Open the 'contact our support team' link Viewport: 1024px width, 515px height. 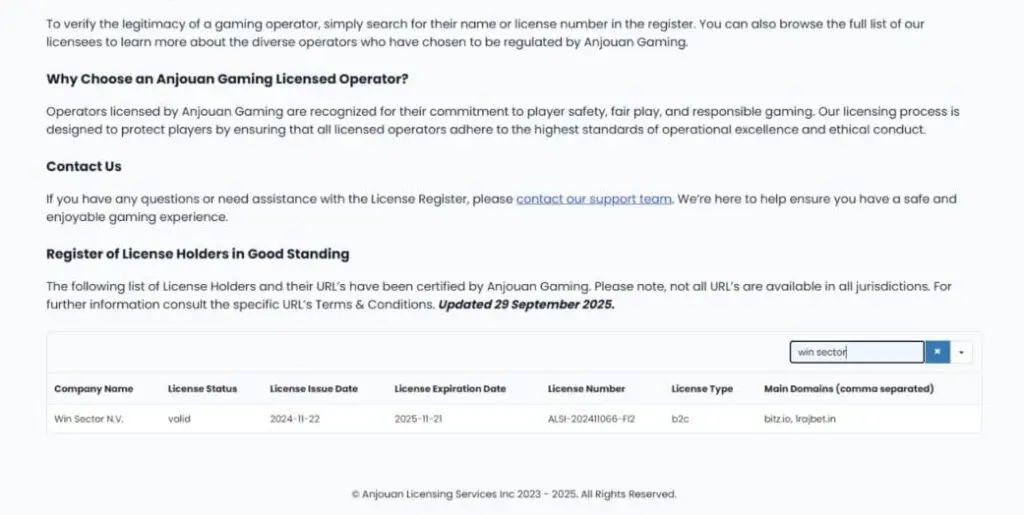(x=593, y=199)
